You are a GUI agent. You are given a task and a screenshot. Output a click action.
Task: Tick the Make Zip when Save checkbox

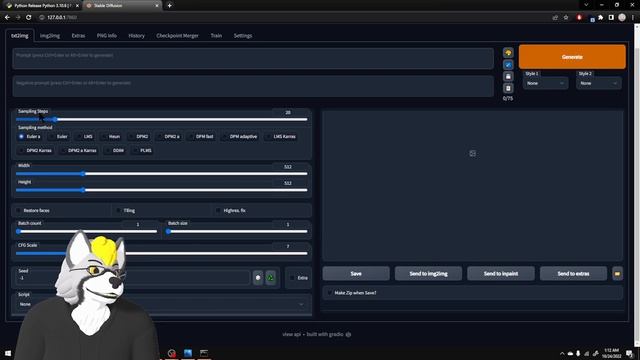(x=330, y=293)
